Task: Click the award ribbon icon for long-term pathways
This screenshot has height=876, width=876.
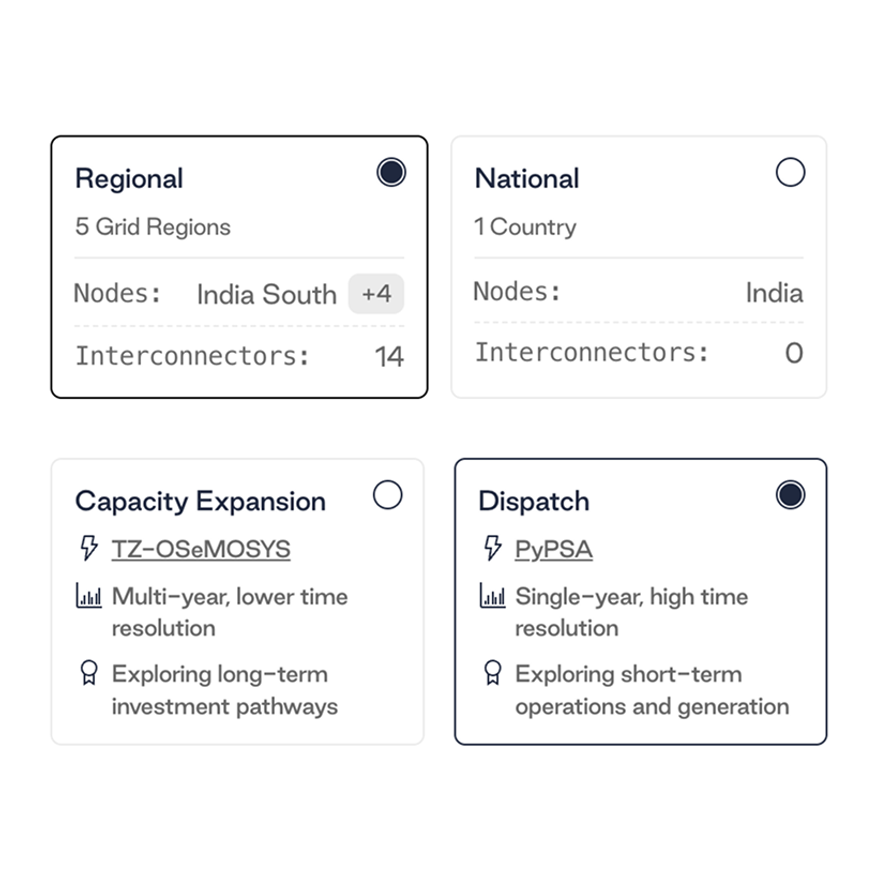Action: tap(89, 673)
